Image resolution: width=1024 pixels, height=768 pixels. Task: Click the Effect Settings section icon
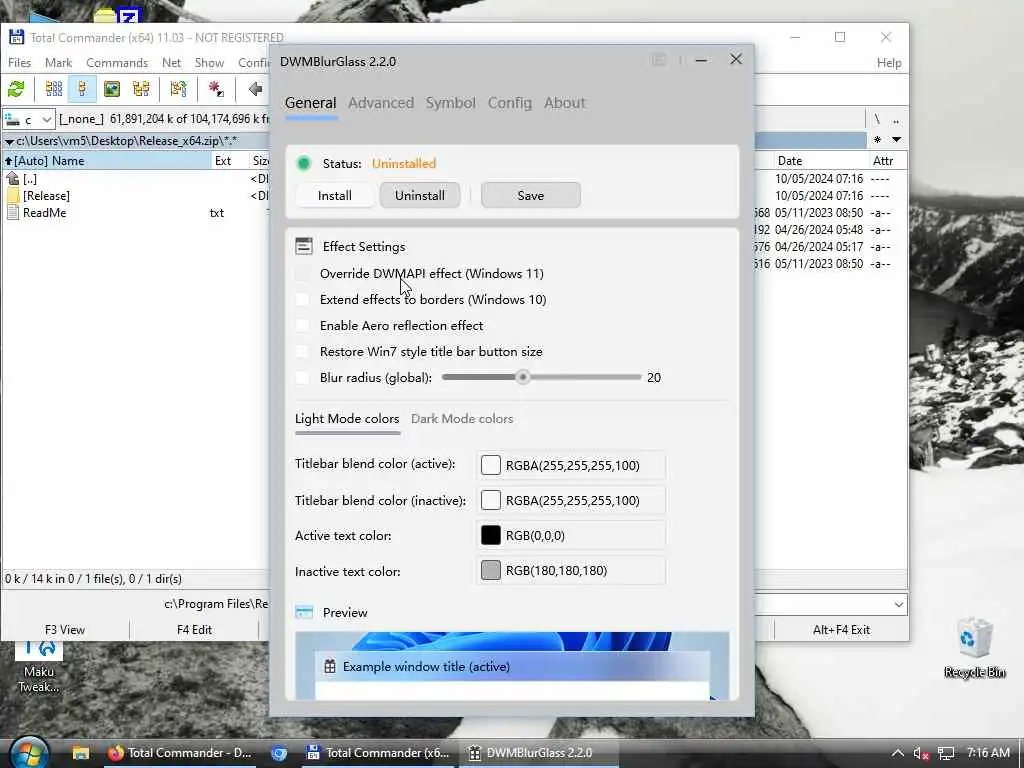coord(304,246)
